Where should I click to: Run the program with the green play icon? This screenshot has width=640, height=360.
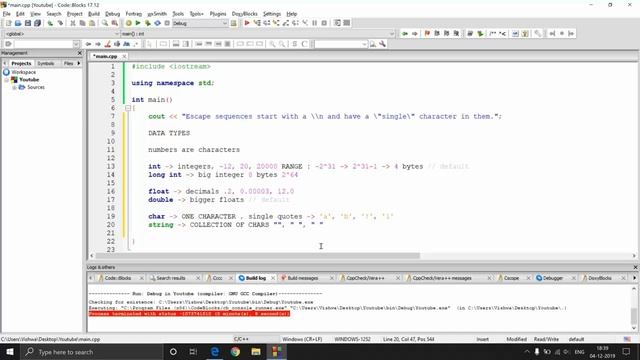tap(138, 23)
